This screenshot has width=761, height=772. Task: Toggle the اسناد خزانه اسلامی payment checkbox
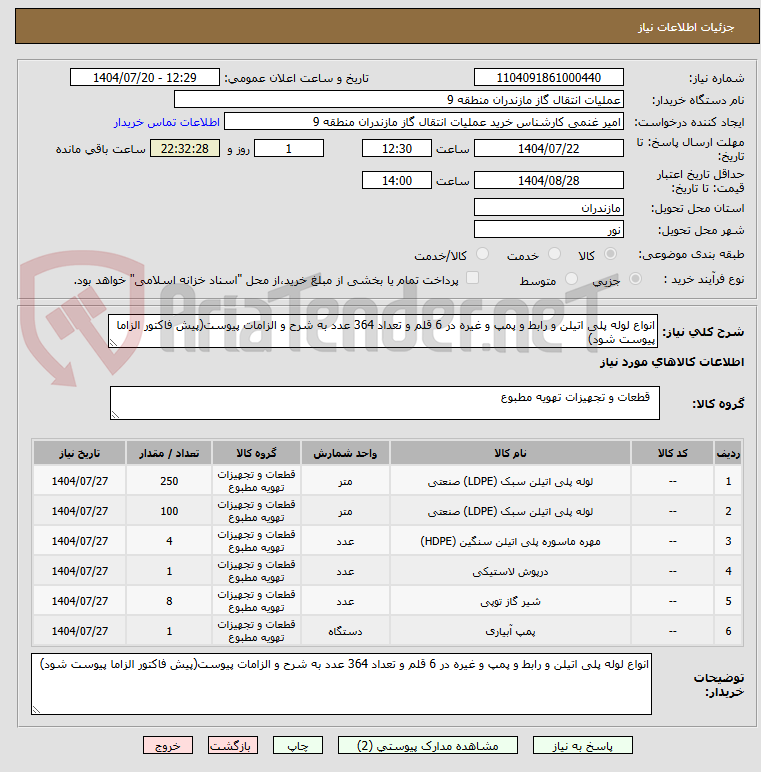[x=473, y=278]
